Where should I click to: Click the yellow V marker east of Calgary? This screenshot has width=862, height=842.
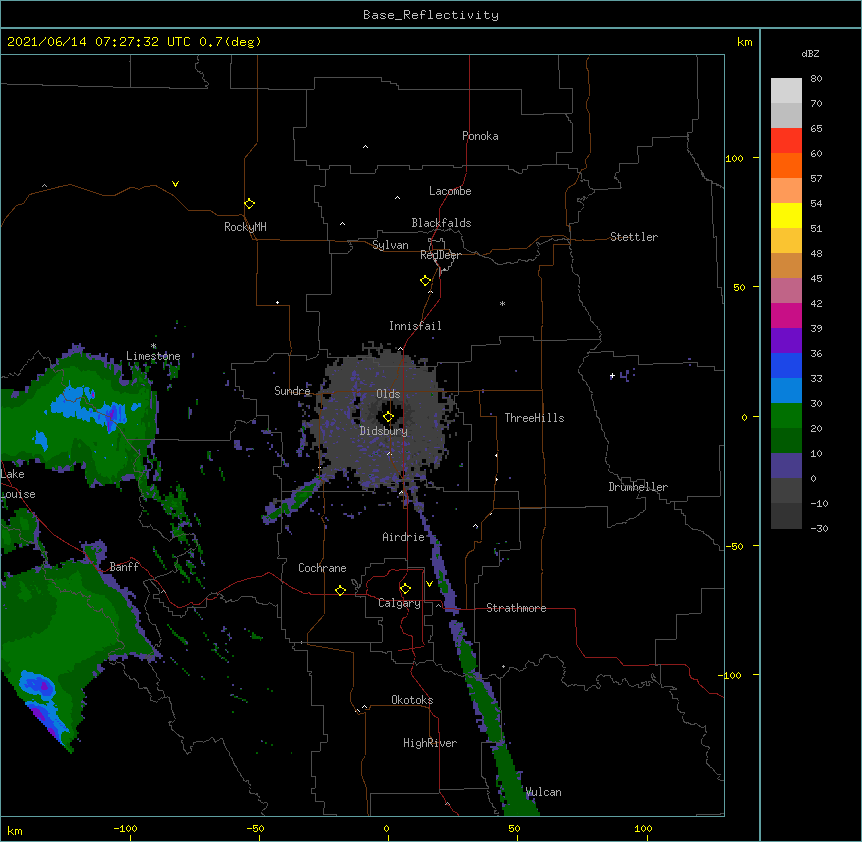point(429,584)
